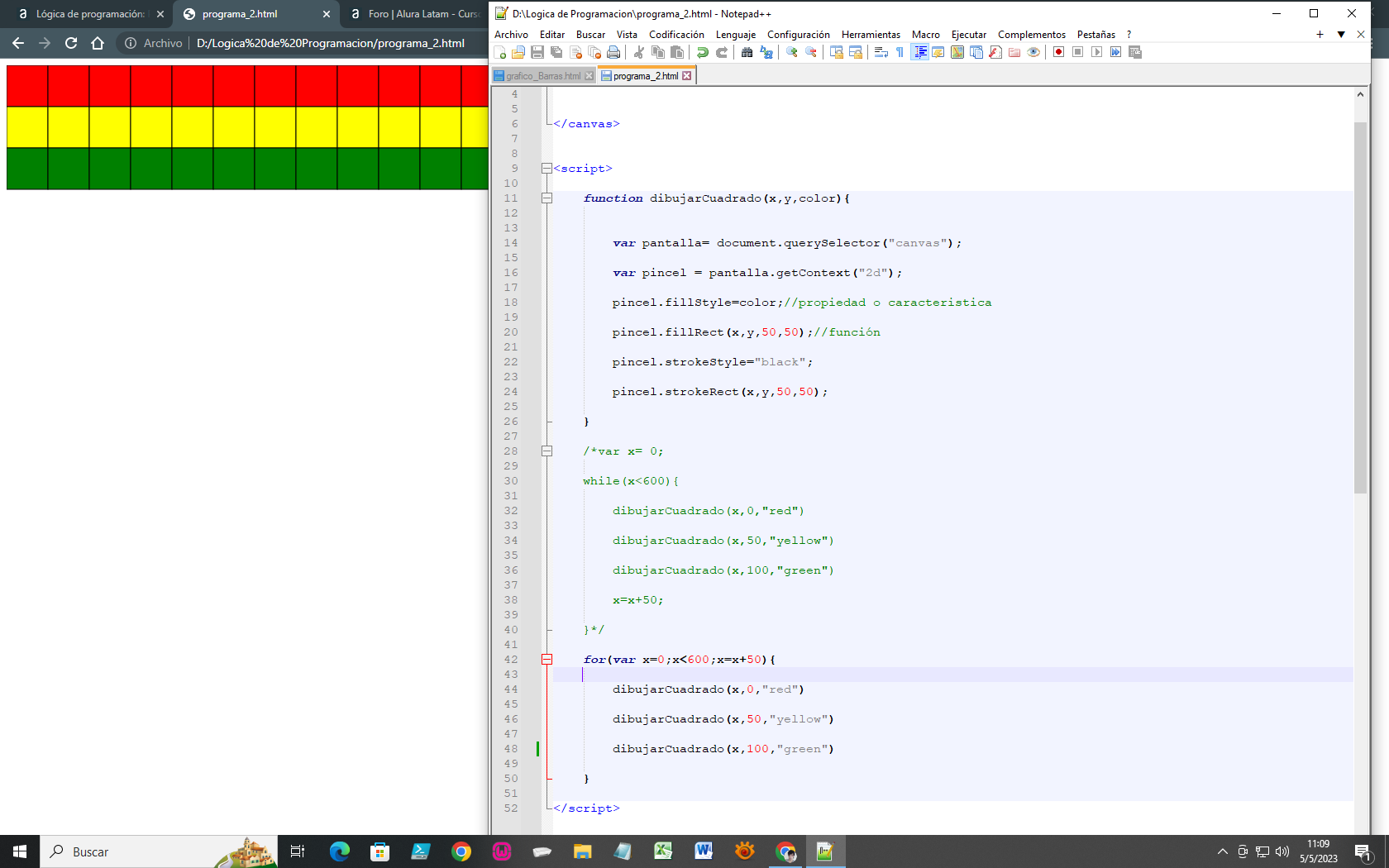
Task: Close the programa_2.html editor tab
Action: [x=686, y=76]
